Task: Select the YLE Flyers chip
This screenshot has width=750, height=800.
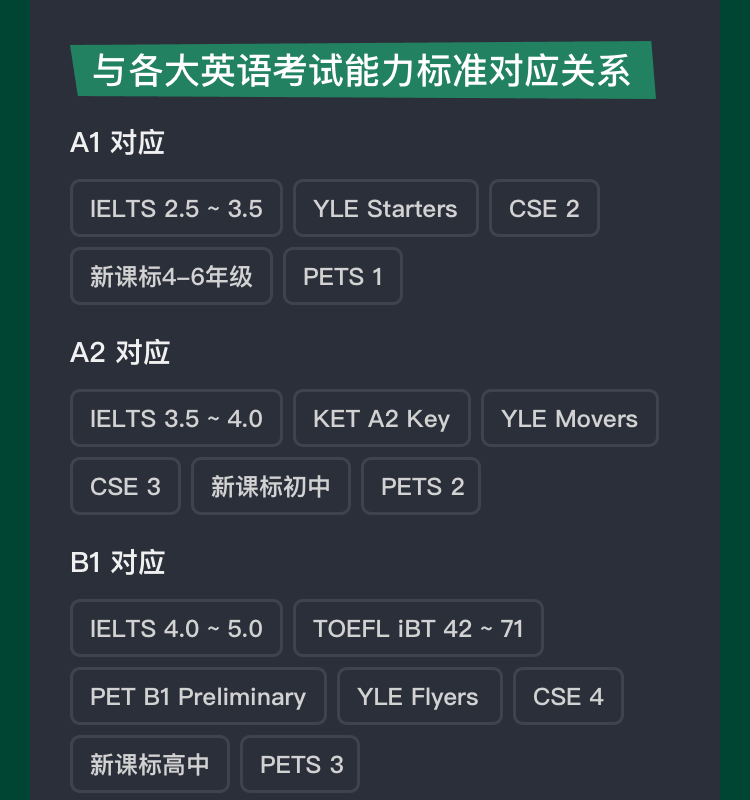Action: click(418, 696)
